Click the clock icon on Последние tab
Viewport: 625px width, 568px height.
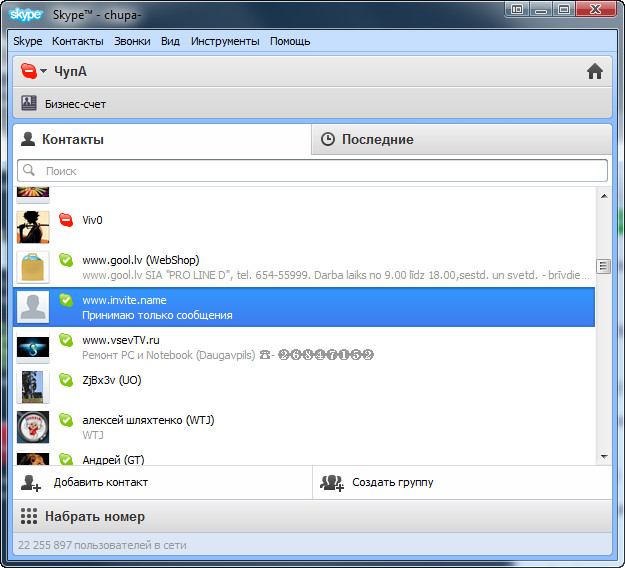click(328, 139)
